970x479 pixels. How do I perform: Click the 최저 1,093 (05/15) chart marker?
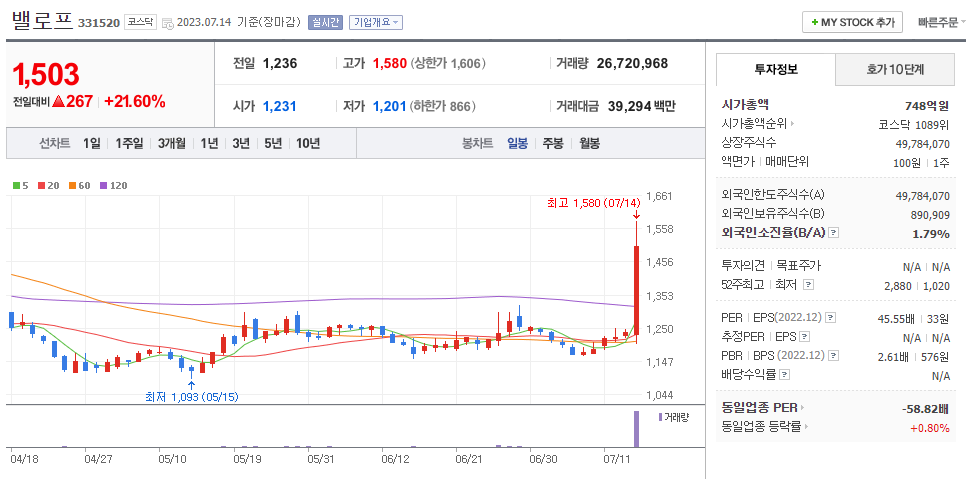pyautogui.click(x=191, y=397)
